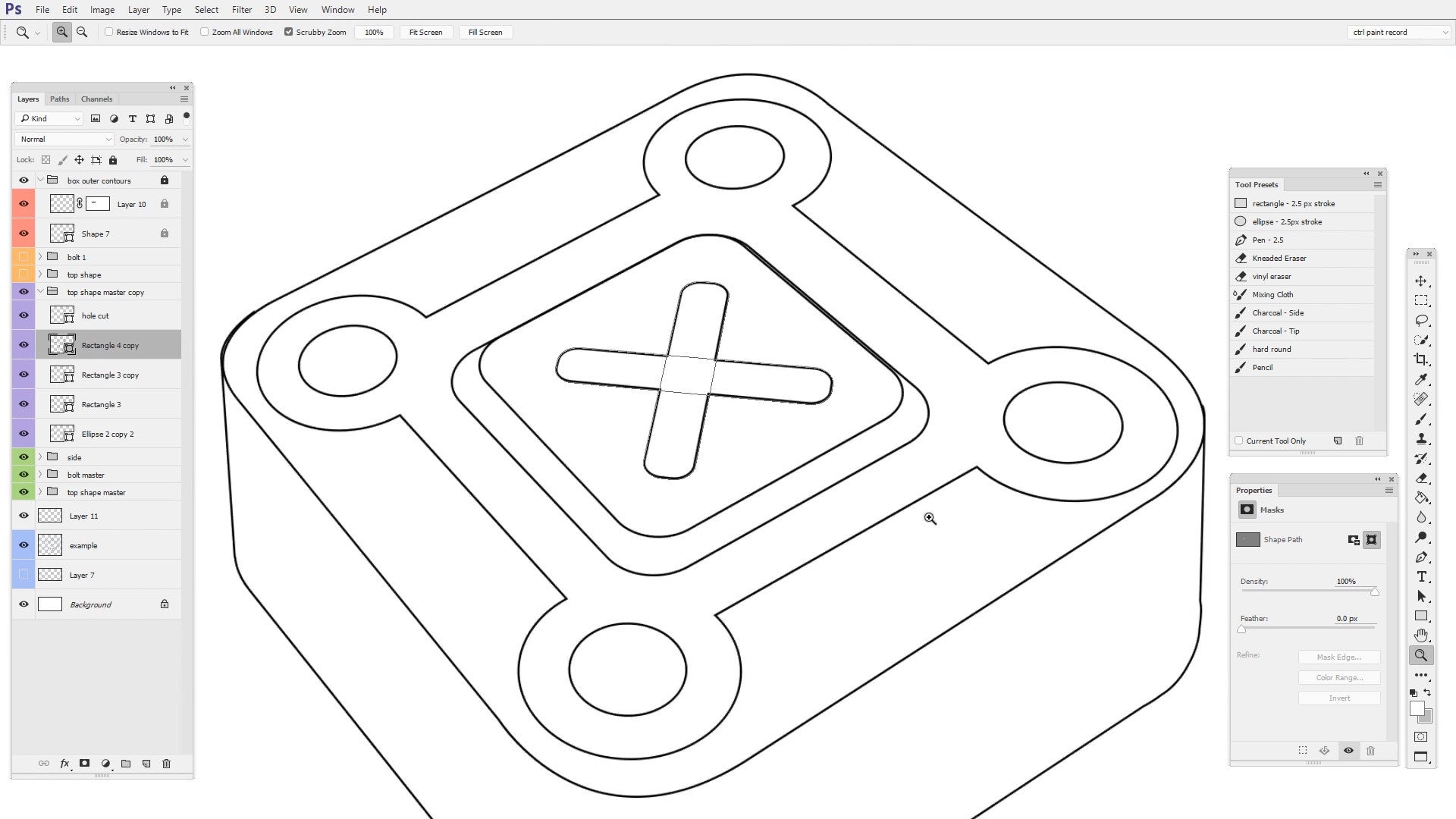Open the ctrl paint record workspace dropdown

coord(1399,32)
